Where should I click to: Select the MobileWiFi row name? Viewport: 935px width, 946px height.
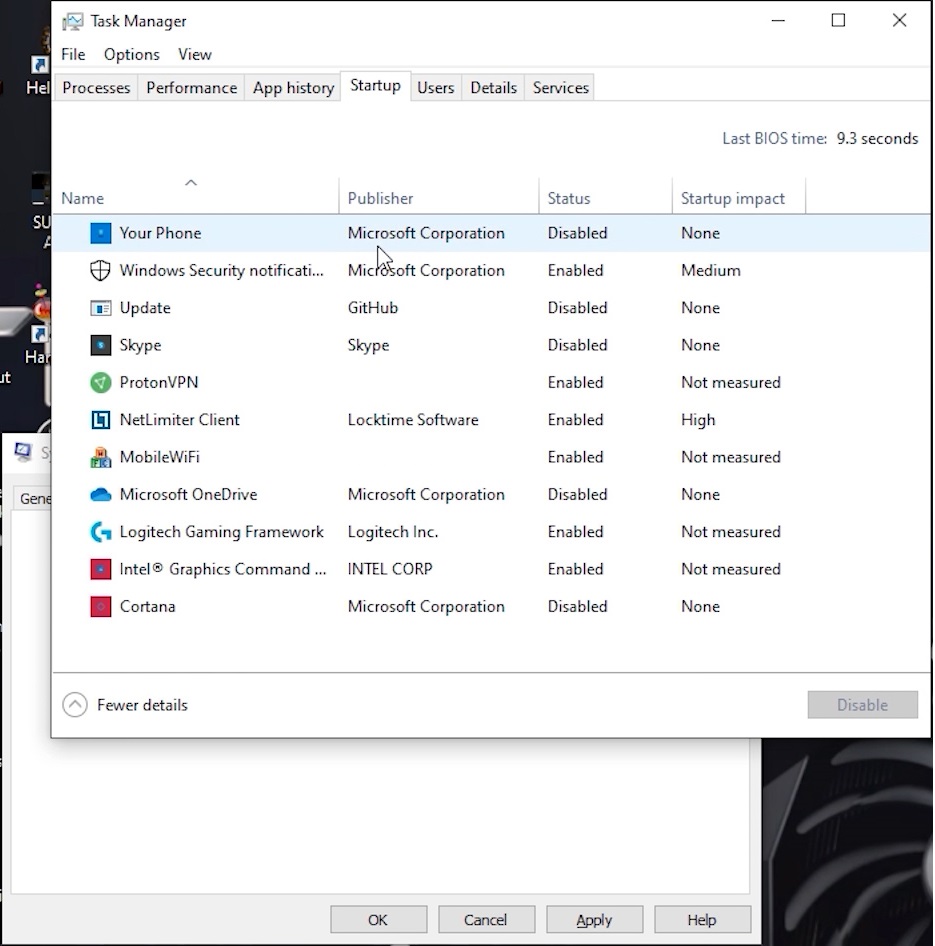tap(159, 457)
